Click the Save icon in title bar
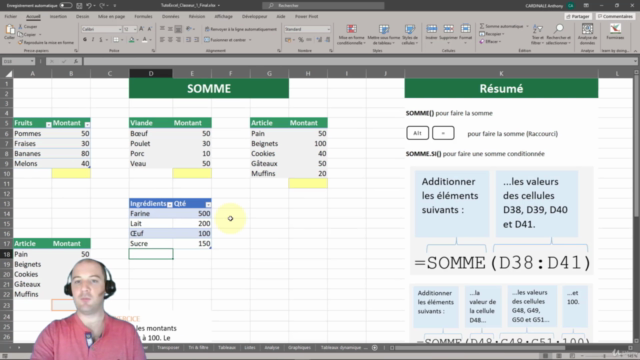The width and height of the screenshot is (640, 360). pyautogui.click(x=79, y=5)
